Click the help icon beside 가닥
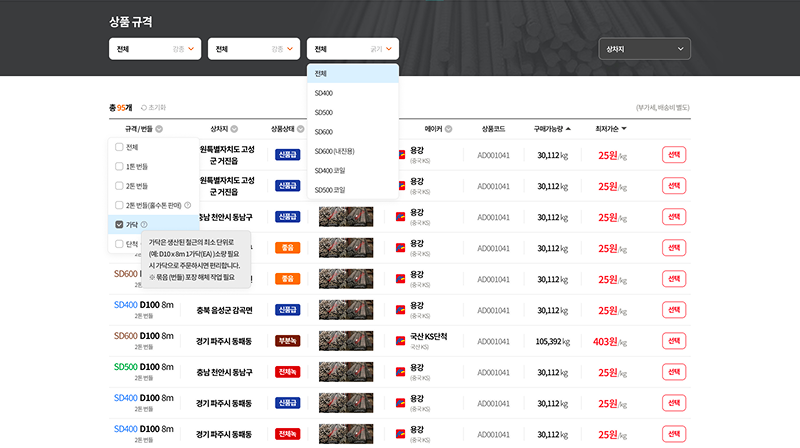Viewport: 800px width, 448px height. pyautogui.click(x=144, y=224)
